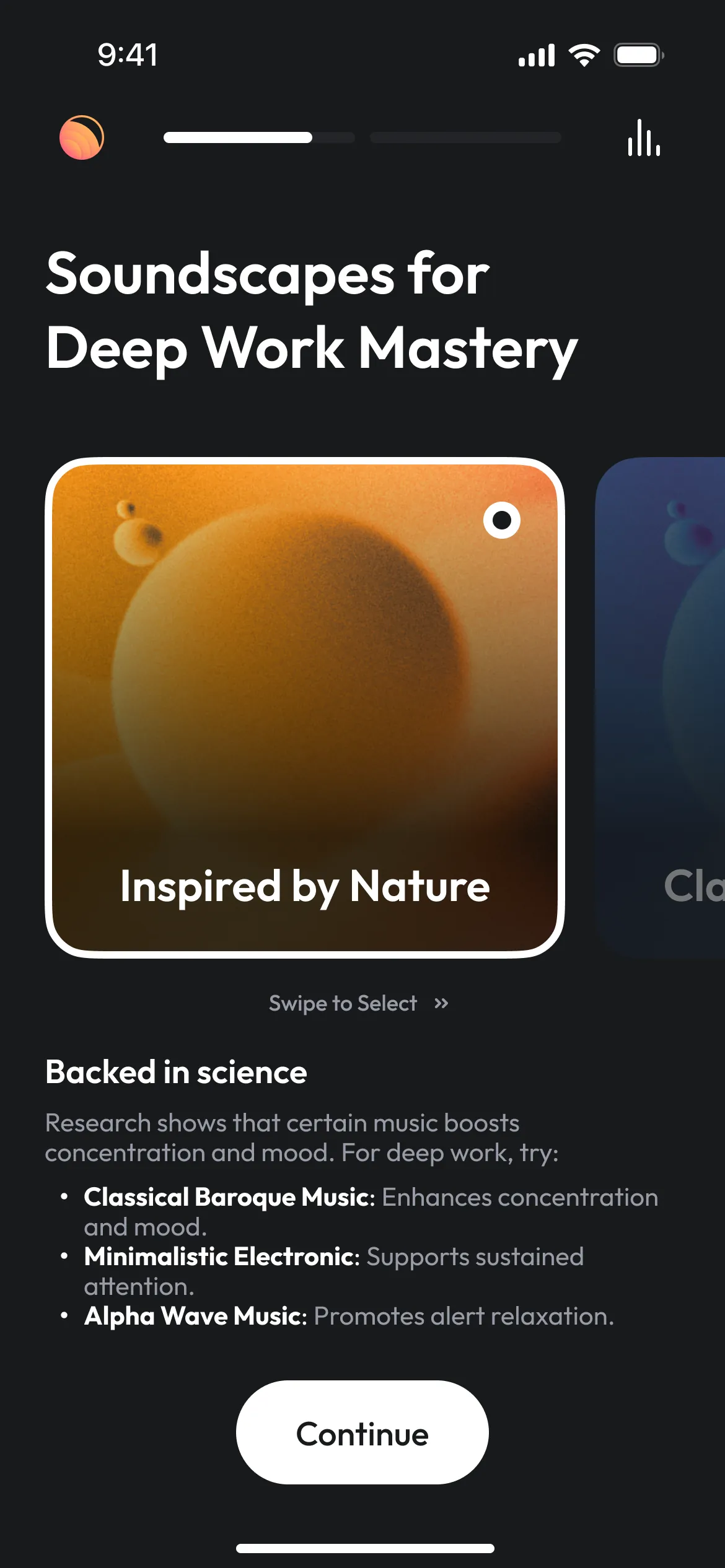725x1568 pixels.
Task: Tap the double chevron swipe arrows
Action: point(441,1003)
